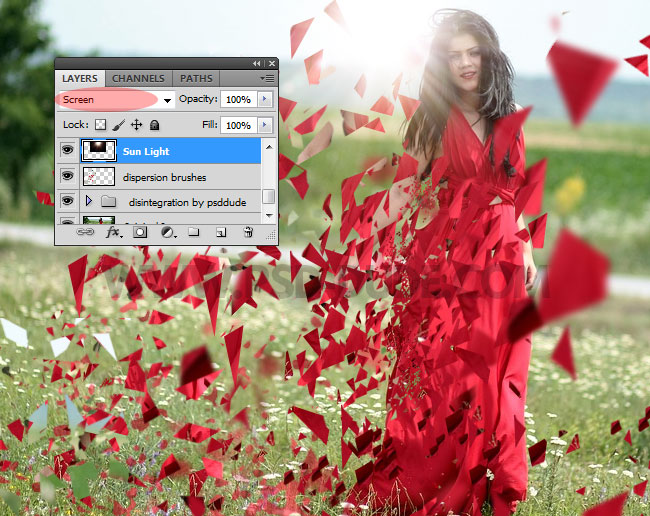
Task: Create a new group folder
Action: (x=194, y=232)
